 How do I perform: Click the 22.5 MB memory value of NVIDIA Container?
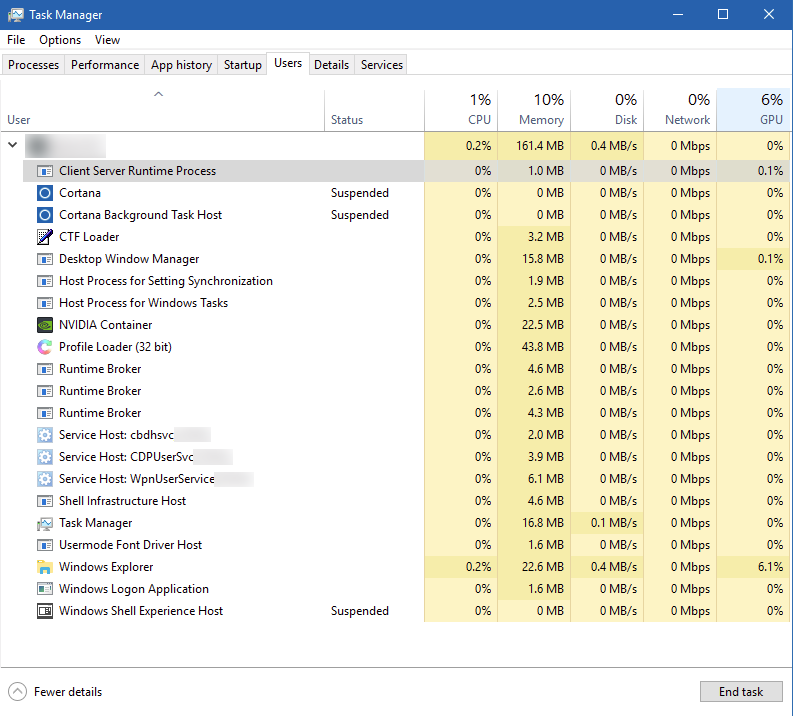coord(543,325)
